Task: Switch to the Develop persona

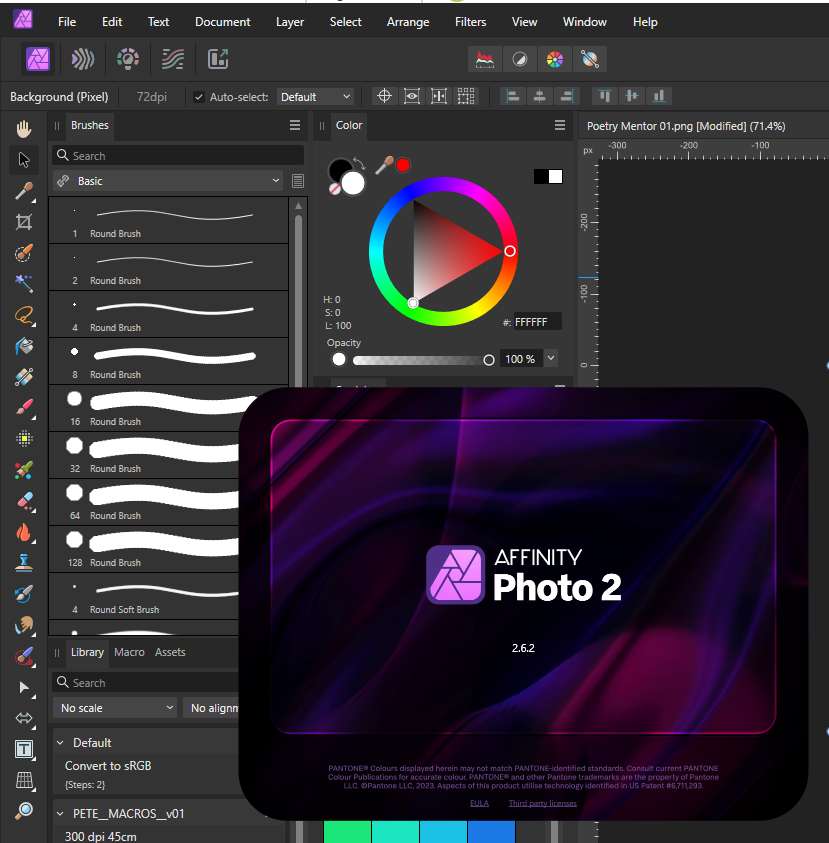Action: pos(127,59)
